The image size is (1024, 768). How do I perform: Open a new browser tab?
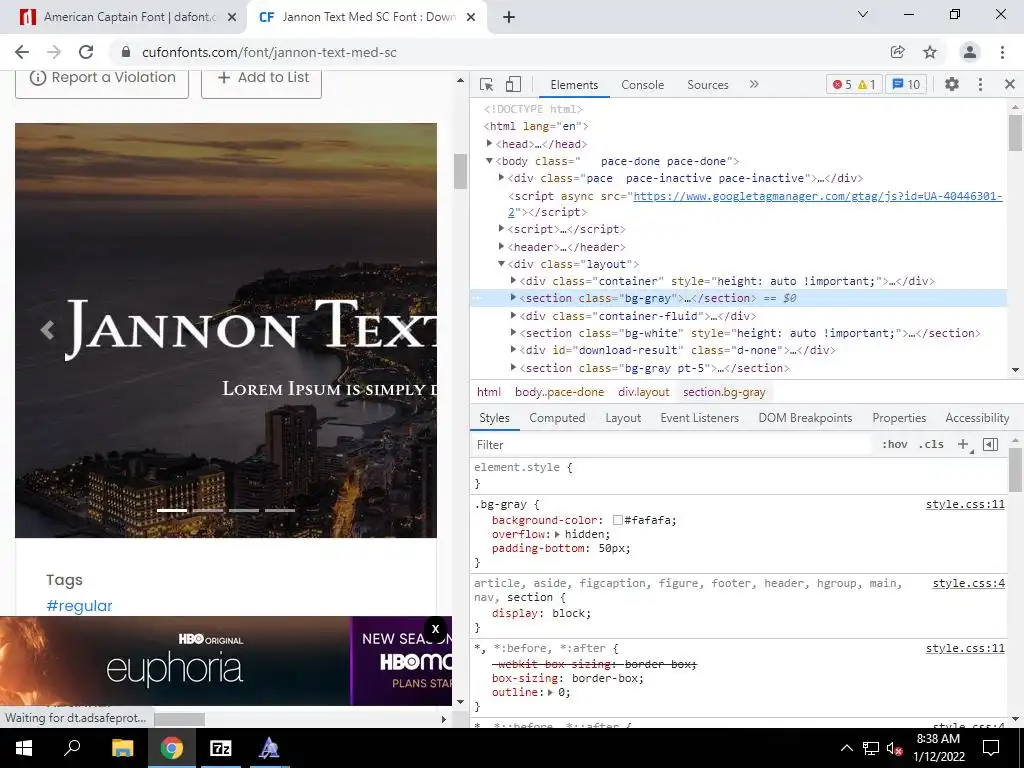tap(509, 18)
